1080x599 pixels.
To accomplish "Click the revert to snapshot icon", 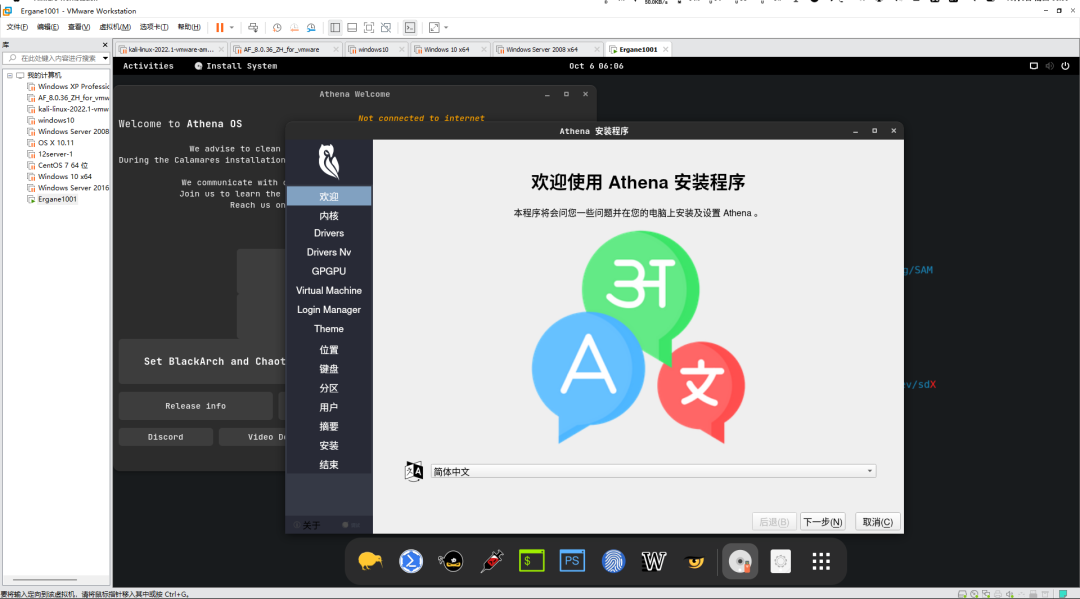I will click(294, 28).
